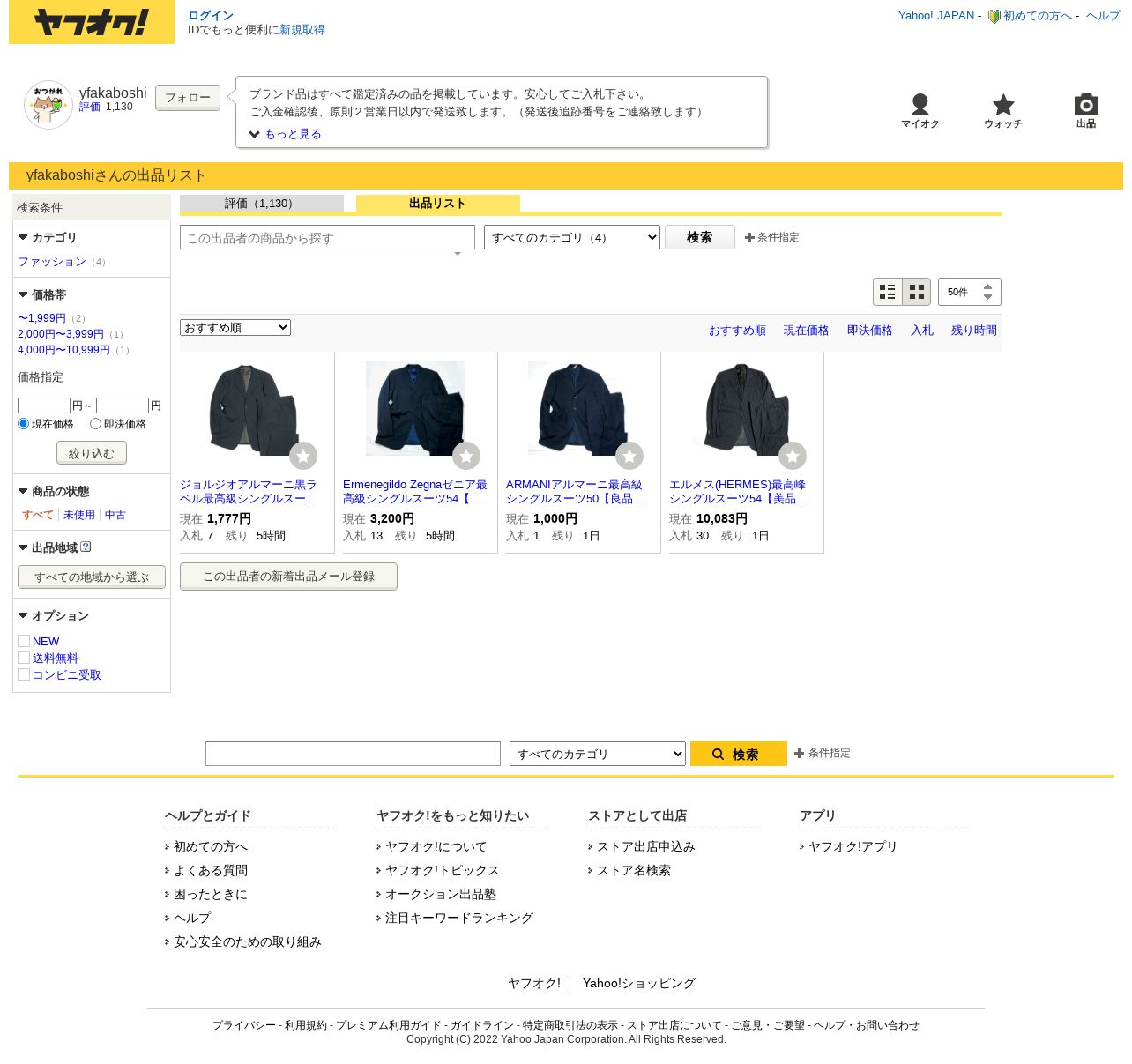Select the 即決価格 radio button
This screenshot has height=1064, width=1132.
click(x=95, y=424)
